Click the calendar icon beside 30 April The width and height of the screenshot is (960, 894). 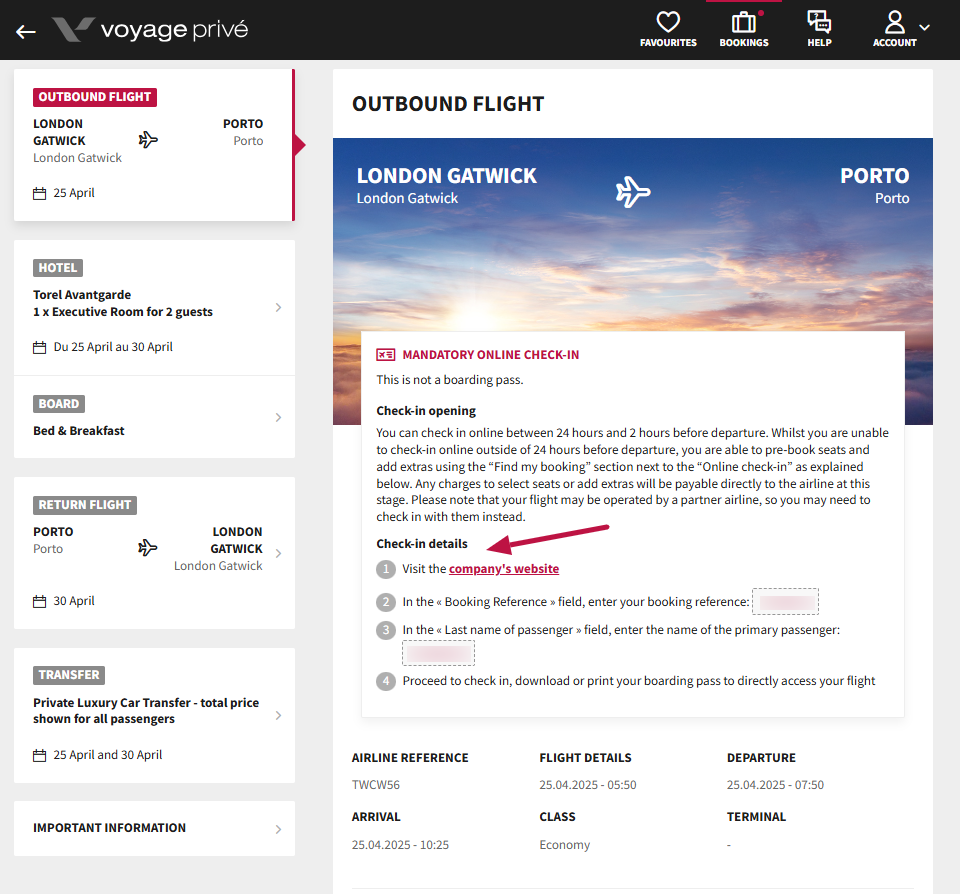[40, 602]
